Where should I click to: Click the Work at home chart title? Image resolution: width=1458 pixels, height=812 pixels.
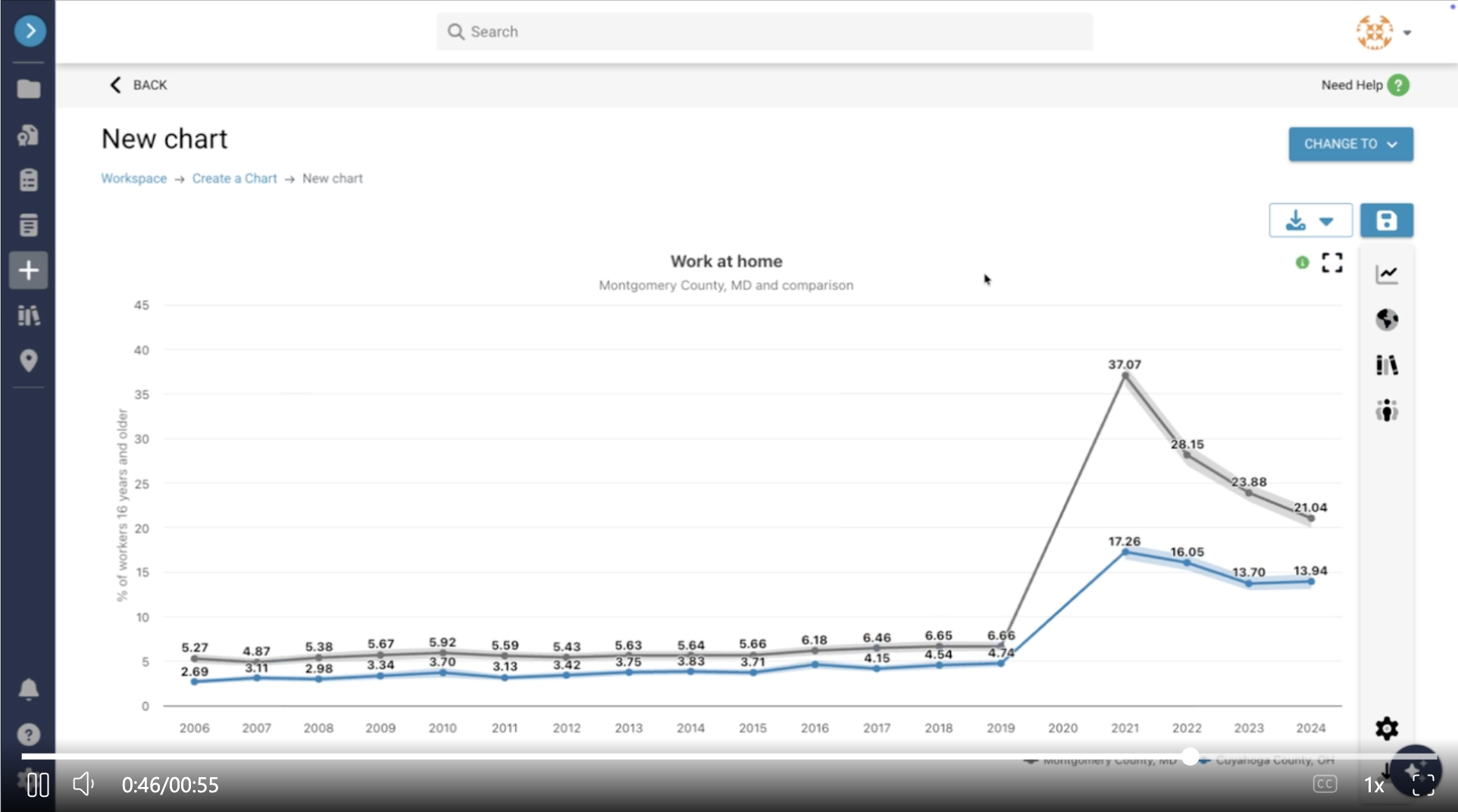(x=726, y=261)
